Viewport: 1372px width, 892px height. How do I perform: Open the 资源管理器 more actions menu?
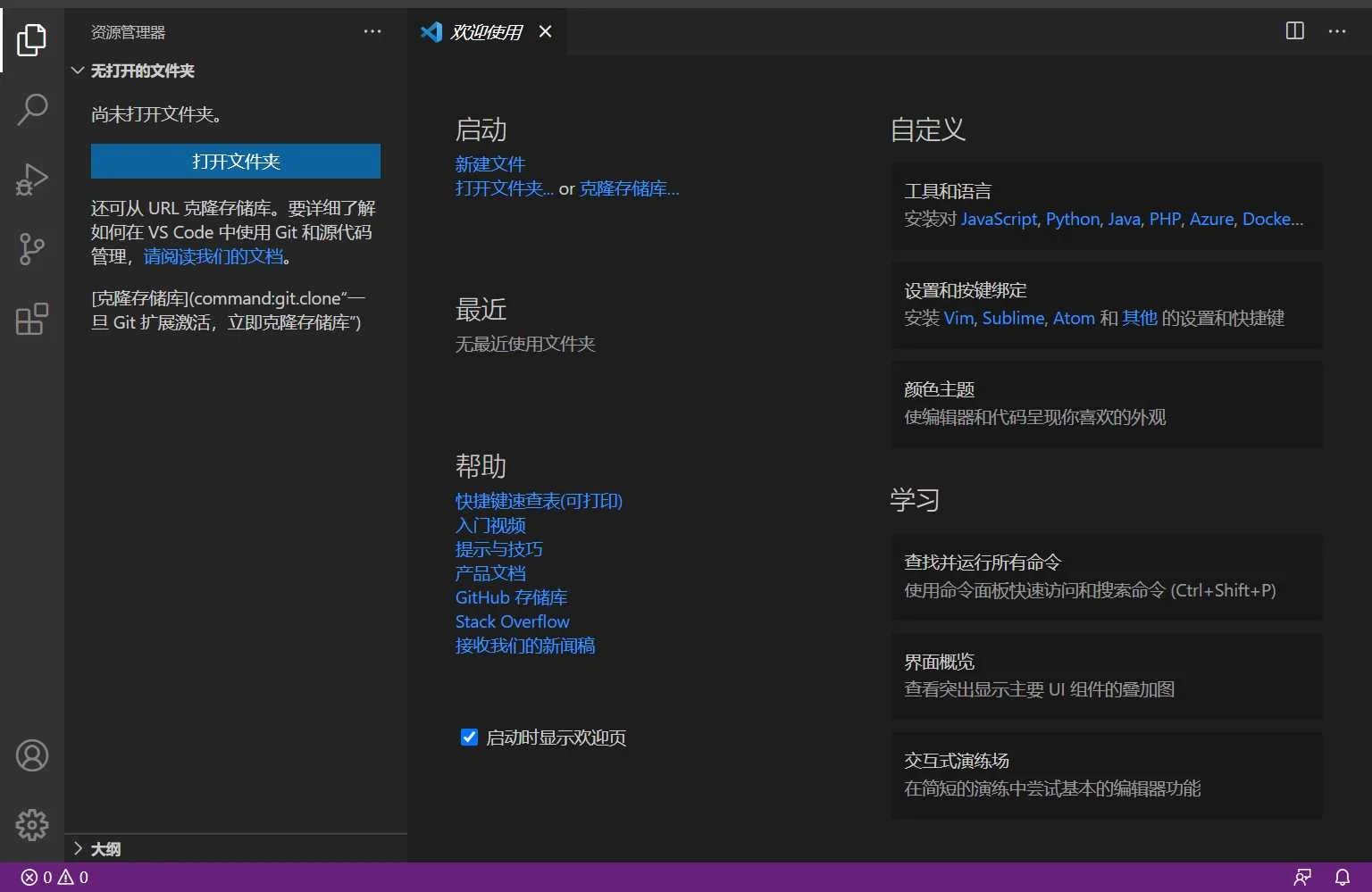[372, 31]
